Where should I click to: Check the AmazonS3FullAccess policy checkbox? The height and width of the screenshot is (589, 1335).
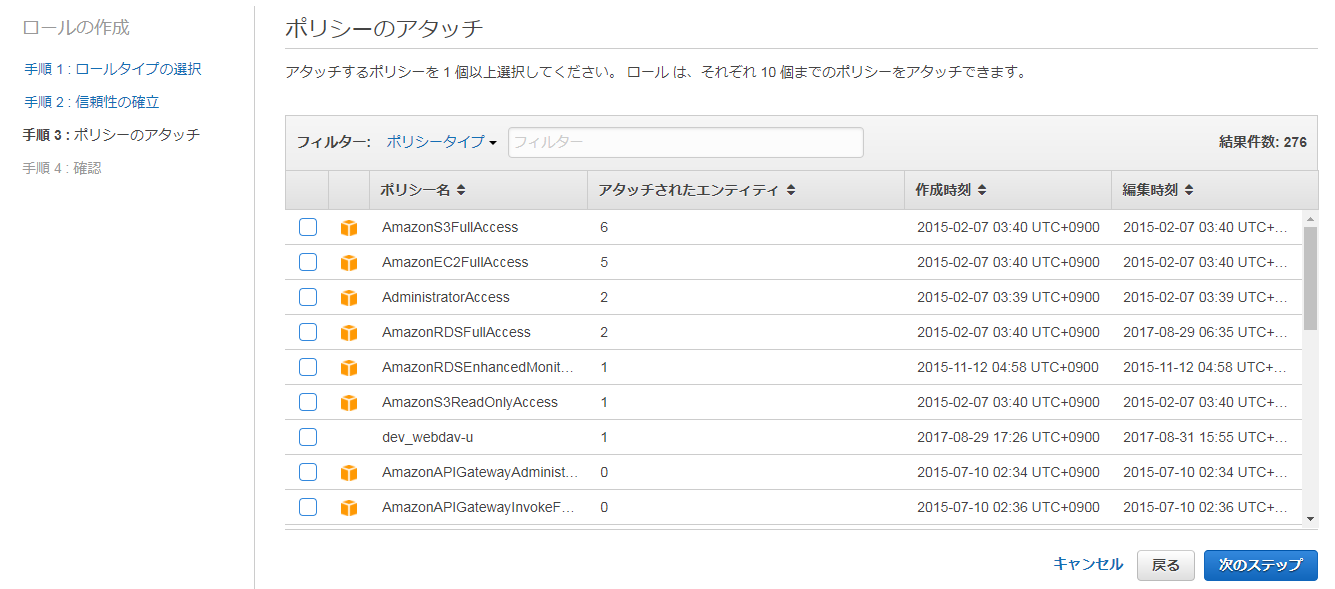[308, 227]
